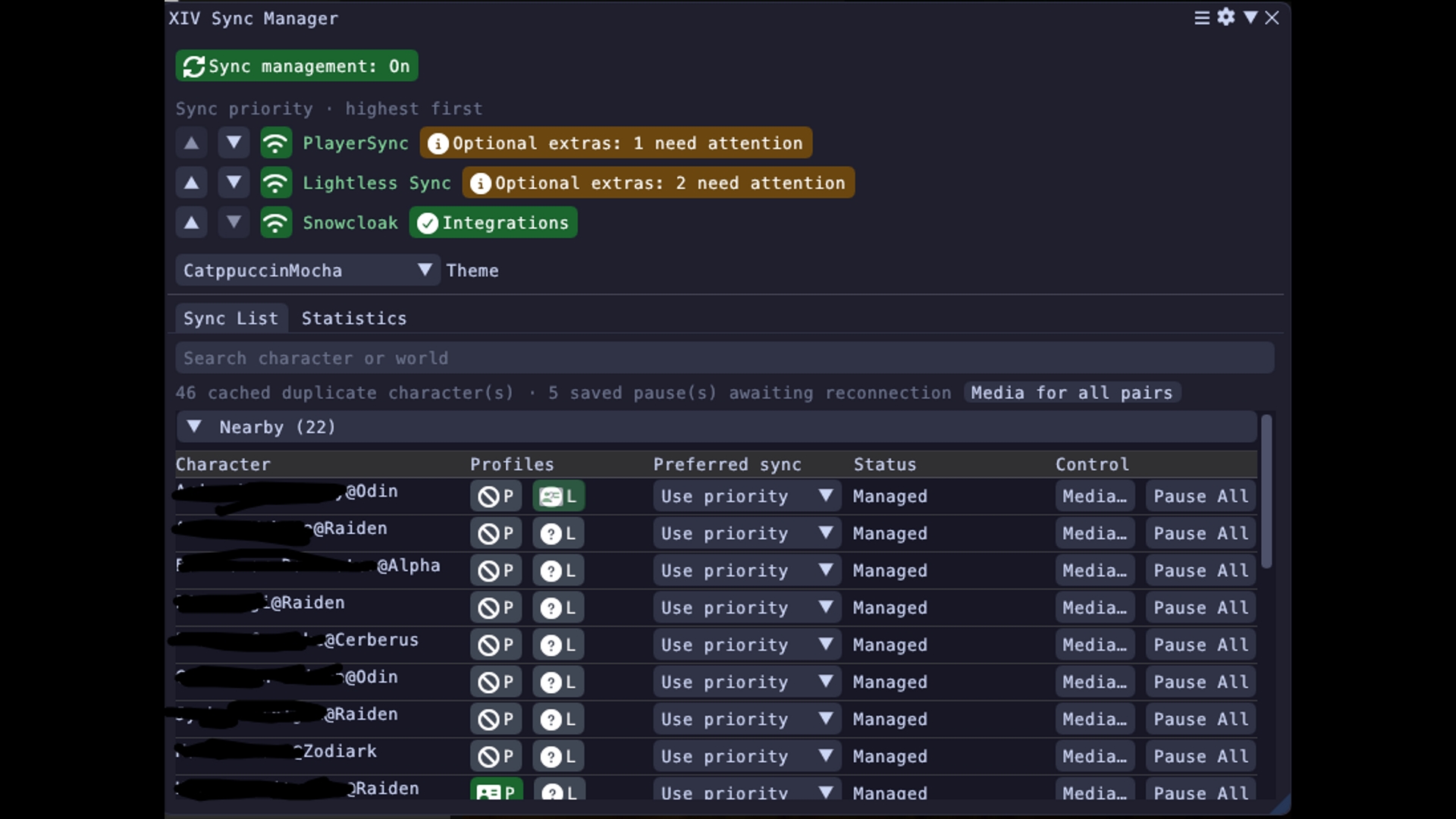
Task: Toggle Lightless Sync connection wifi icon
Action: click(276, 183)
